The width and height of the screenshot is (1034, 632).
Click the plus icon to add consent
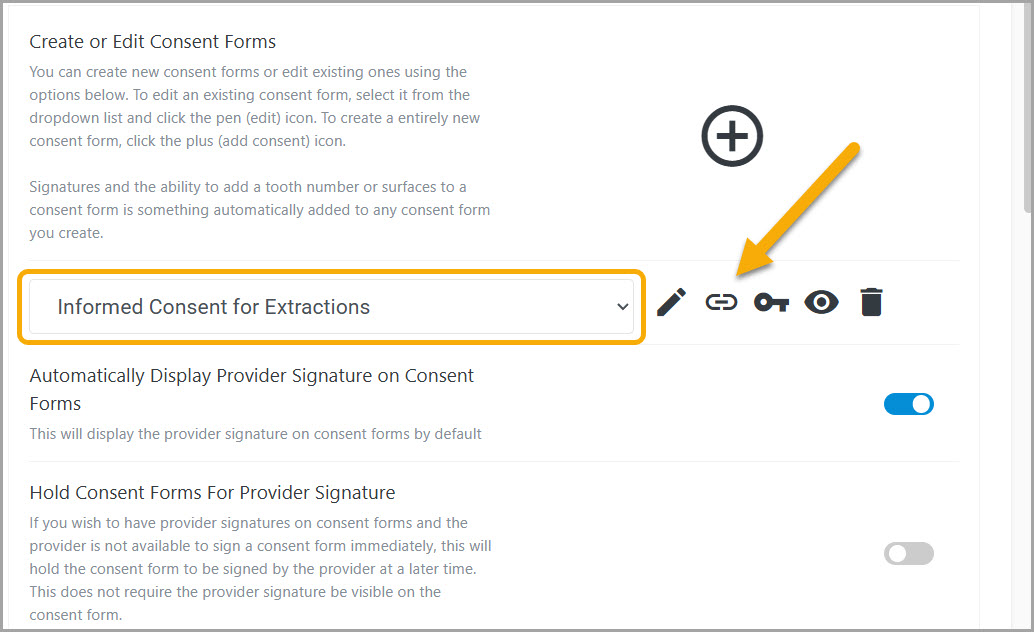click(732, 136)
